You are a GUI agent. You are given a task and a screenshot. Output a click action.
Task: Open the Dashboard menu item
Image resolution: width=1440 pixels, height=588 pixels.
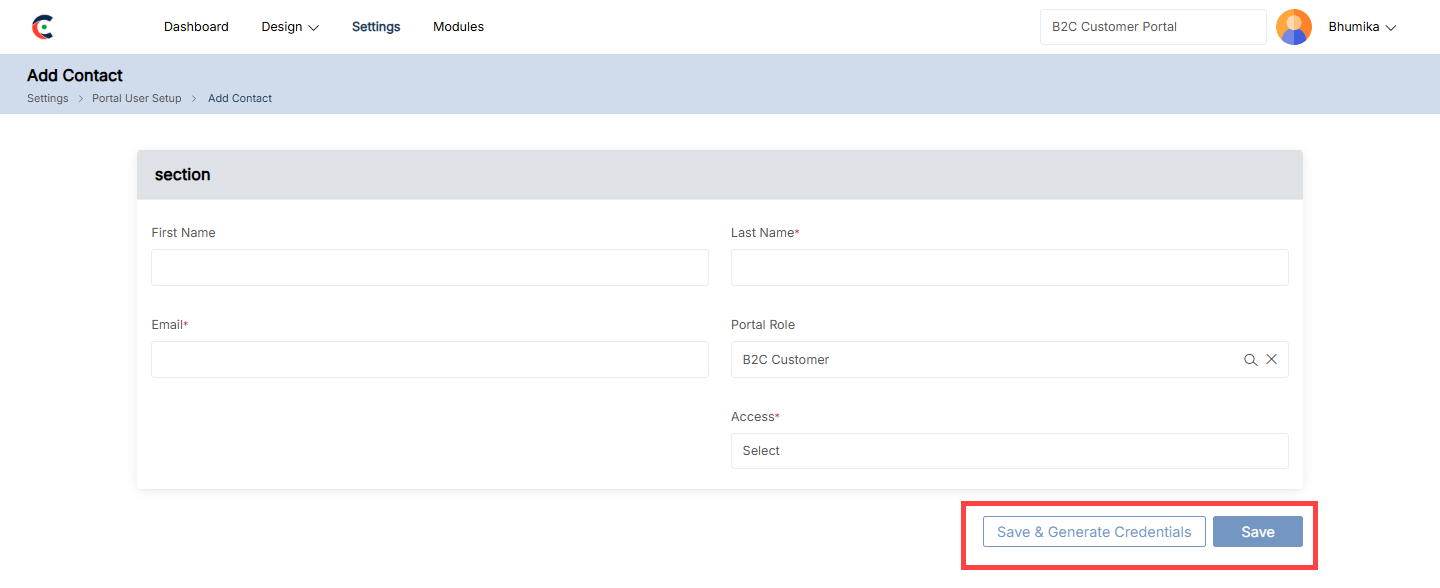click(x=196, y=27)
